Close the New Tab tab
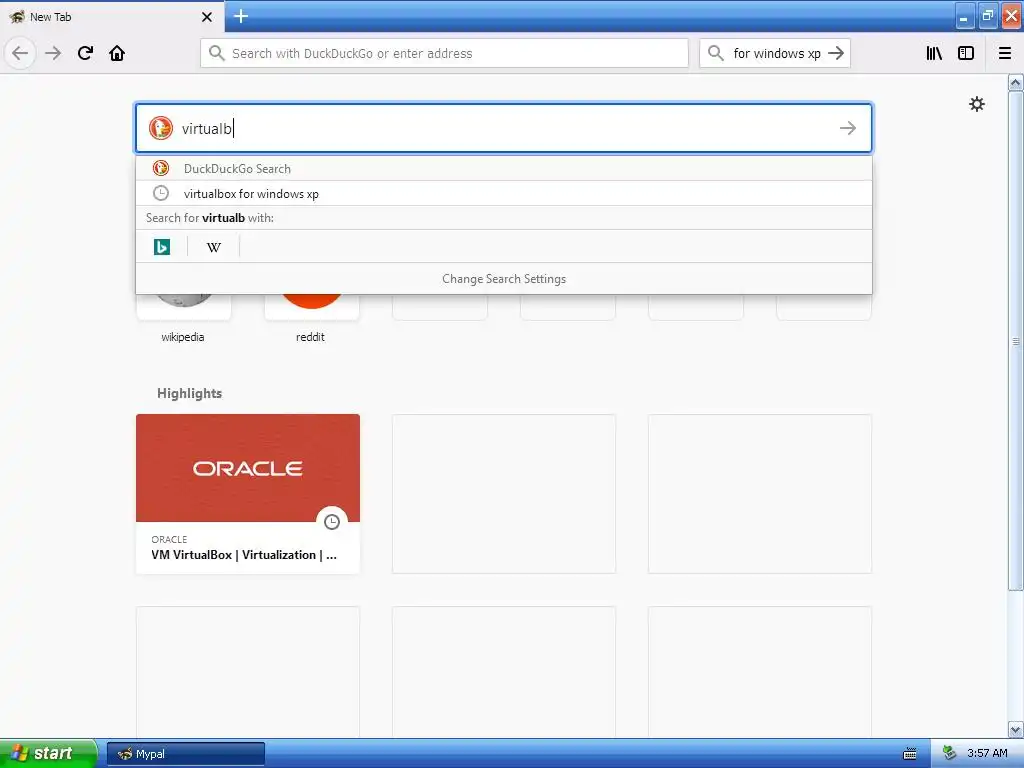The image size is (1024, 768). [x=207, y=17]
